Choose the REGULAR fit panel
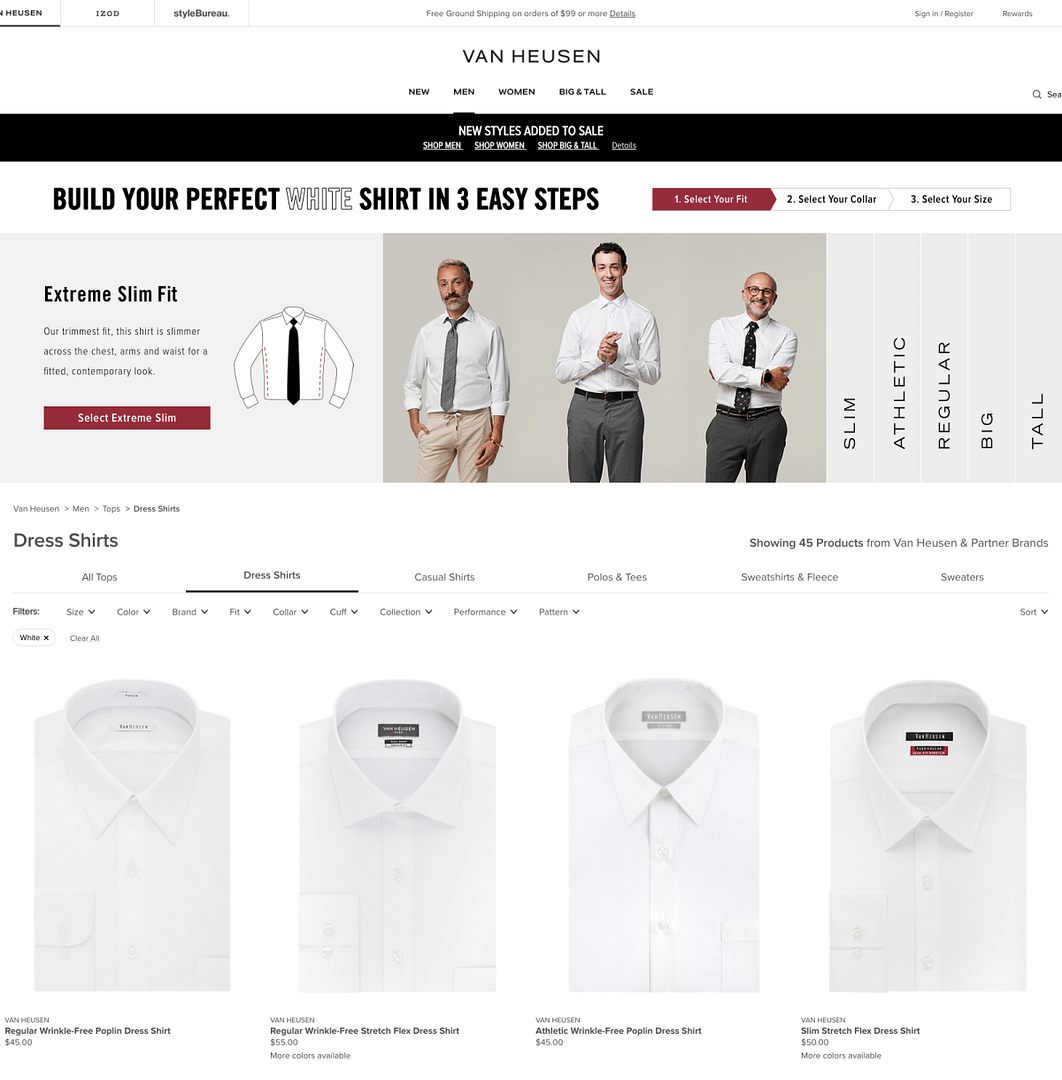1062x1080 pixels. [944, 358]
